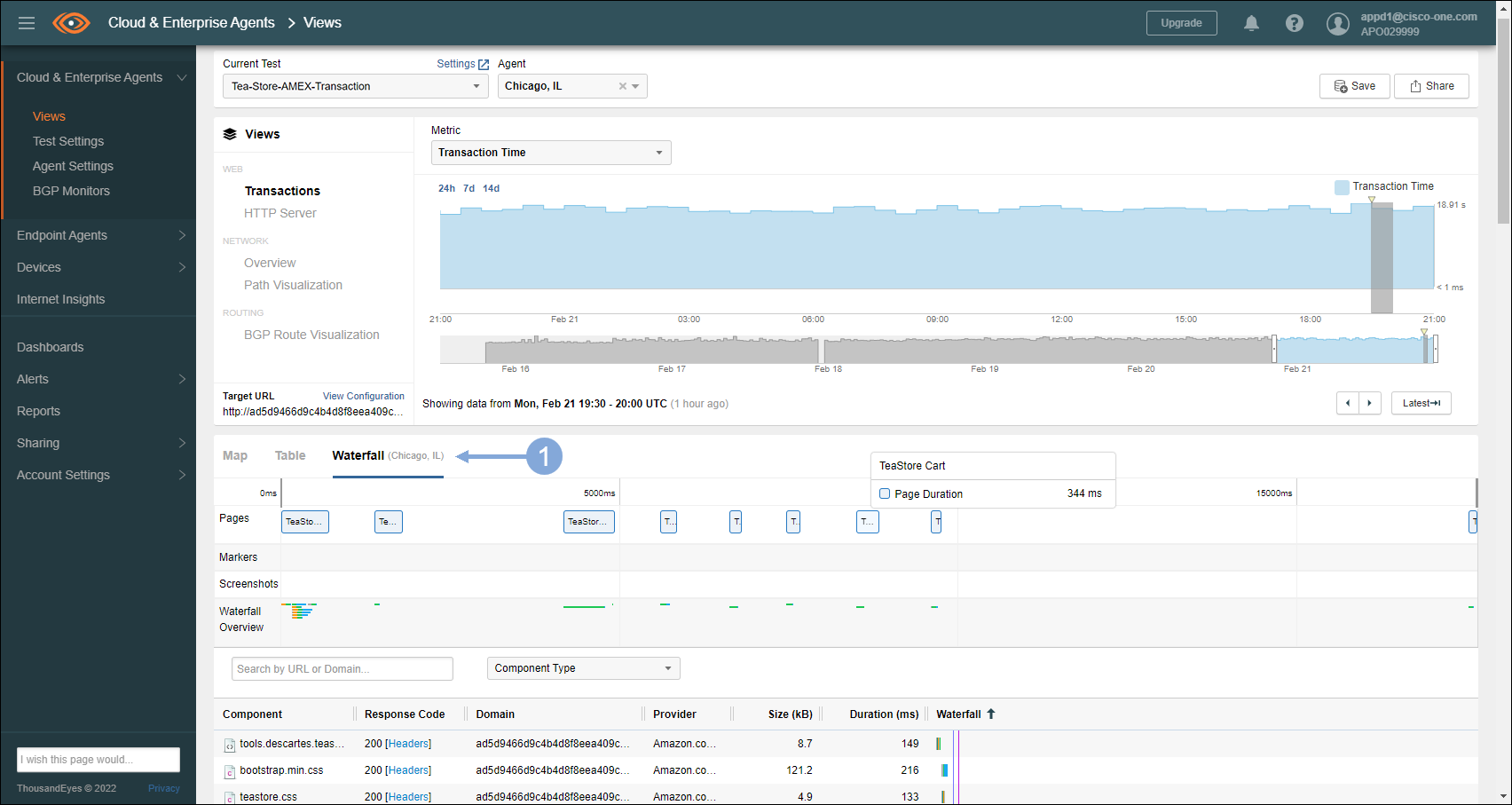The image size is (1512, 805).
Task: Sort by the Waterfall column arrow
Action: (x=991, y=714)
